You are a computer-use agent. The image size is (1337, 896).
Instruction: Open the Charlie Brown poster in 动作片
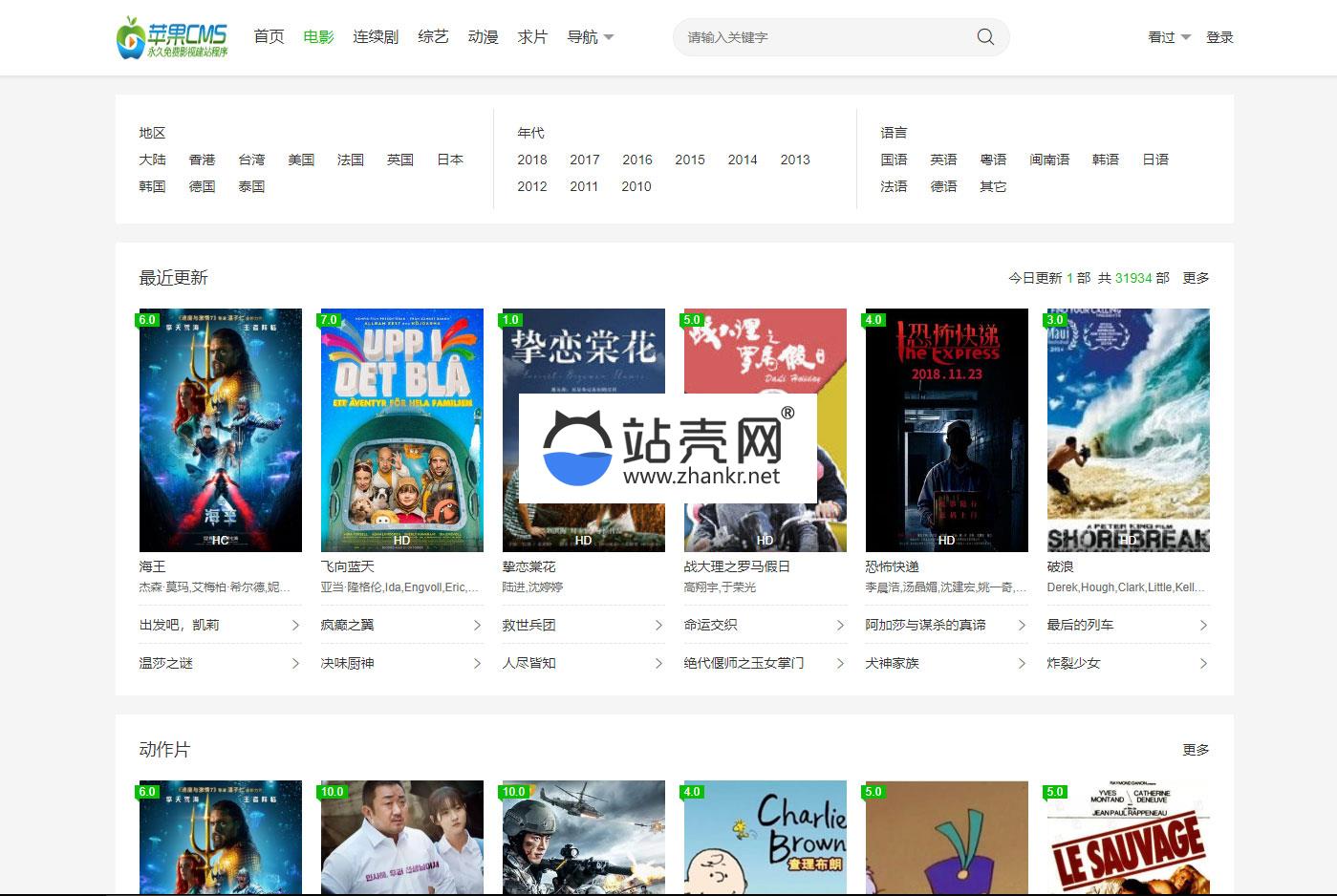(766, 838)
